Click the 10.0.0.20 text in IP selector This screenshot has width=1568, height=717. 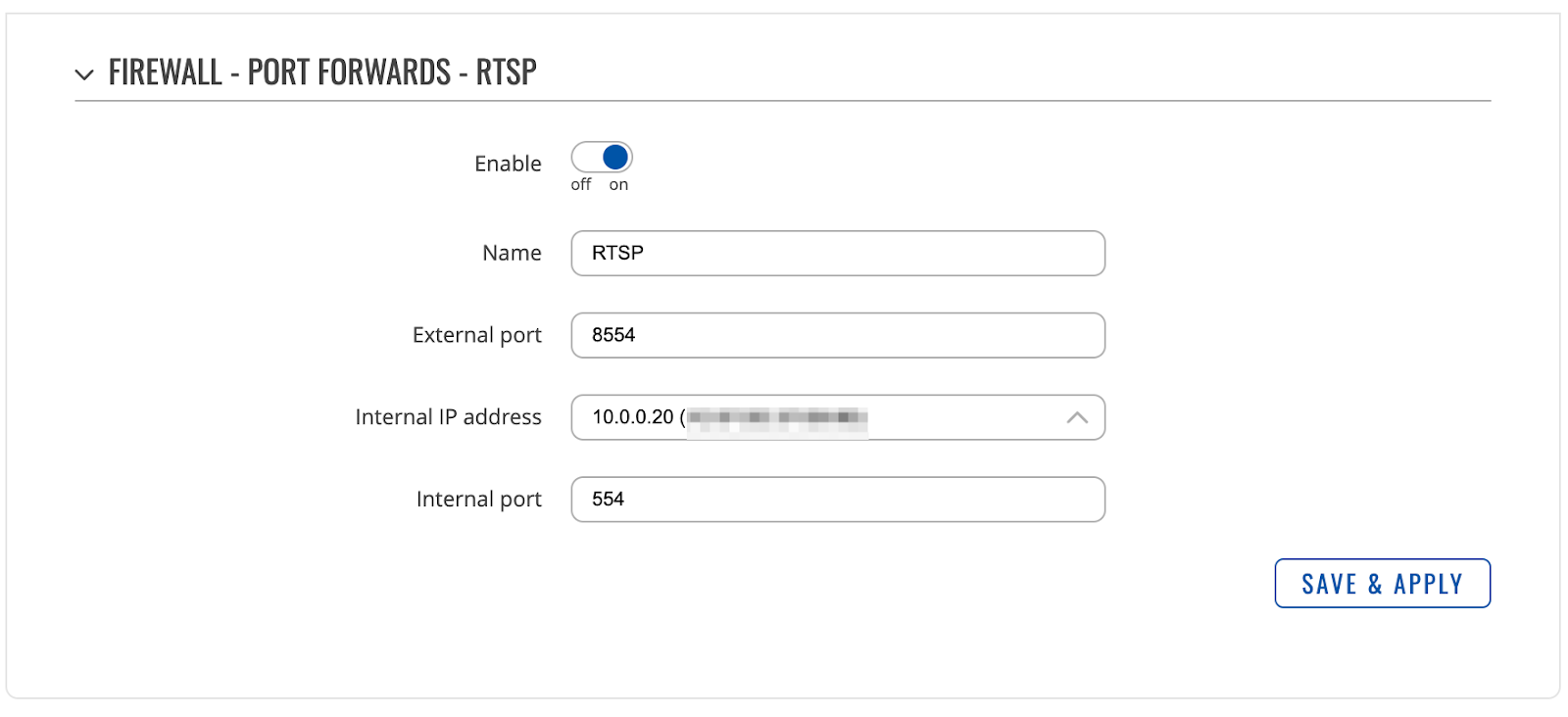[x=633, y=417]
